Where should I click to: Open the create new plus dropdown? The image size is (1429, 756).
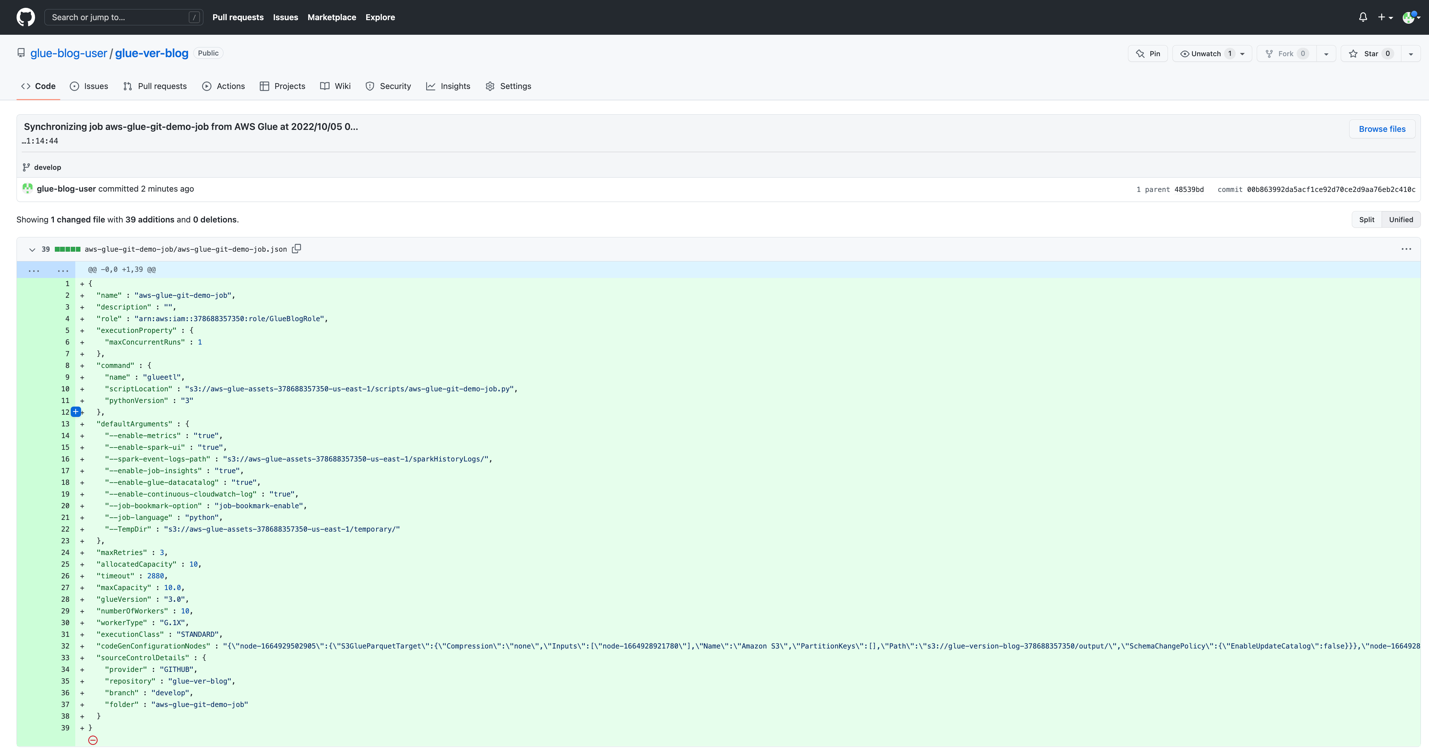(x=1385, y=17)
